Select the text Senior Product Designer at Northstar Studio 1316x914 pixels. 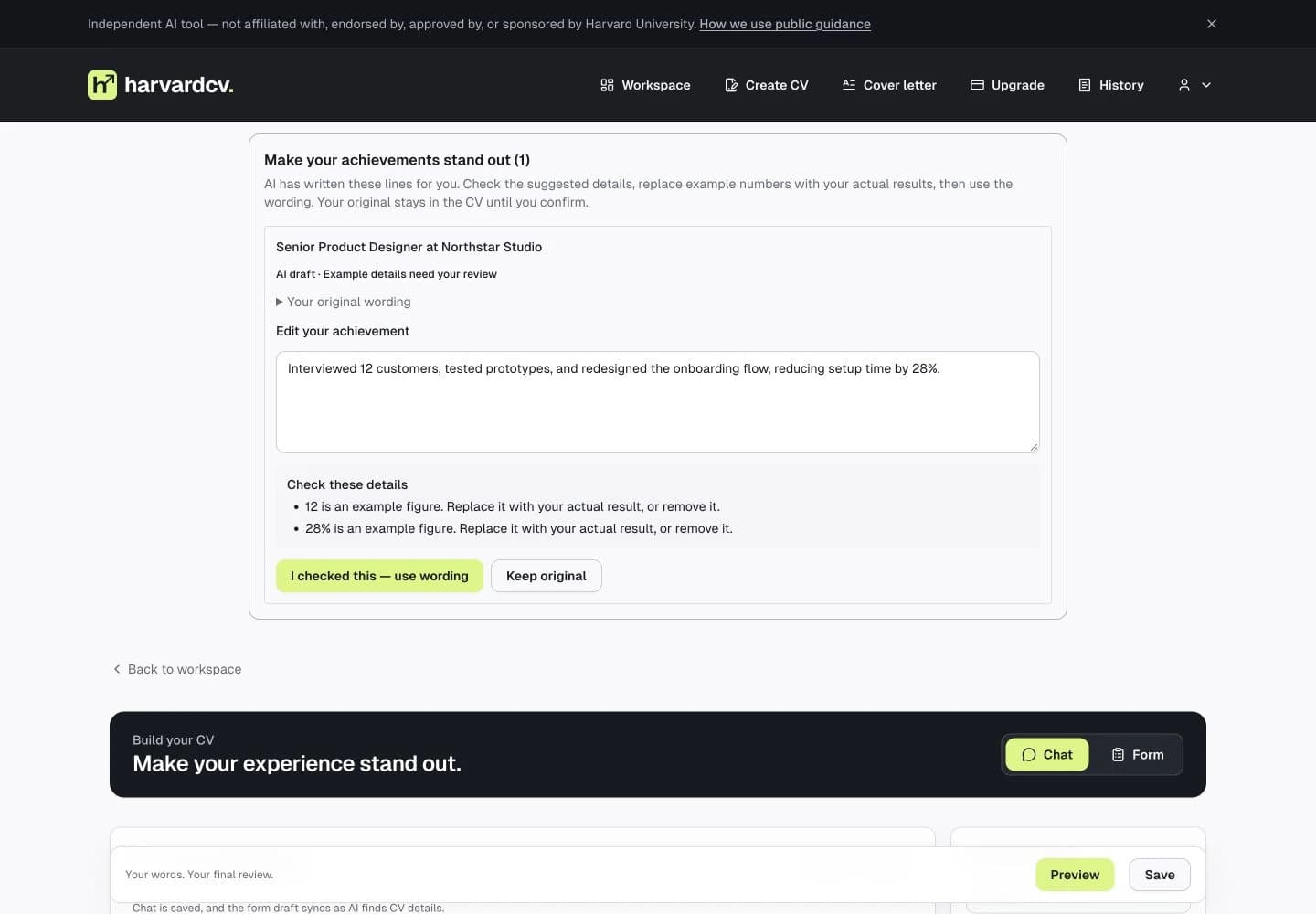coord(409,247)
